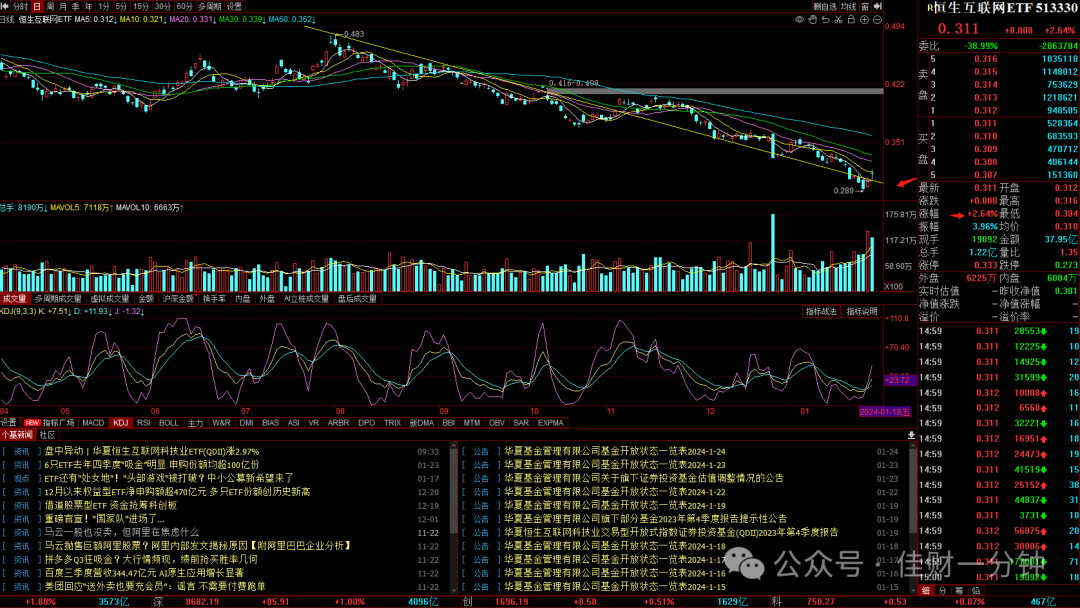Switch indicator to W&R
Viewport: 1080px width, 608px height.
[222, 423]
